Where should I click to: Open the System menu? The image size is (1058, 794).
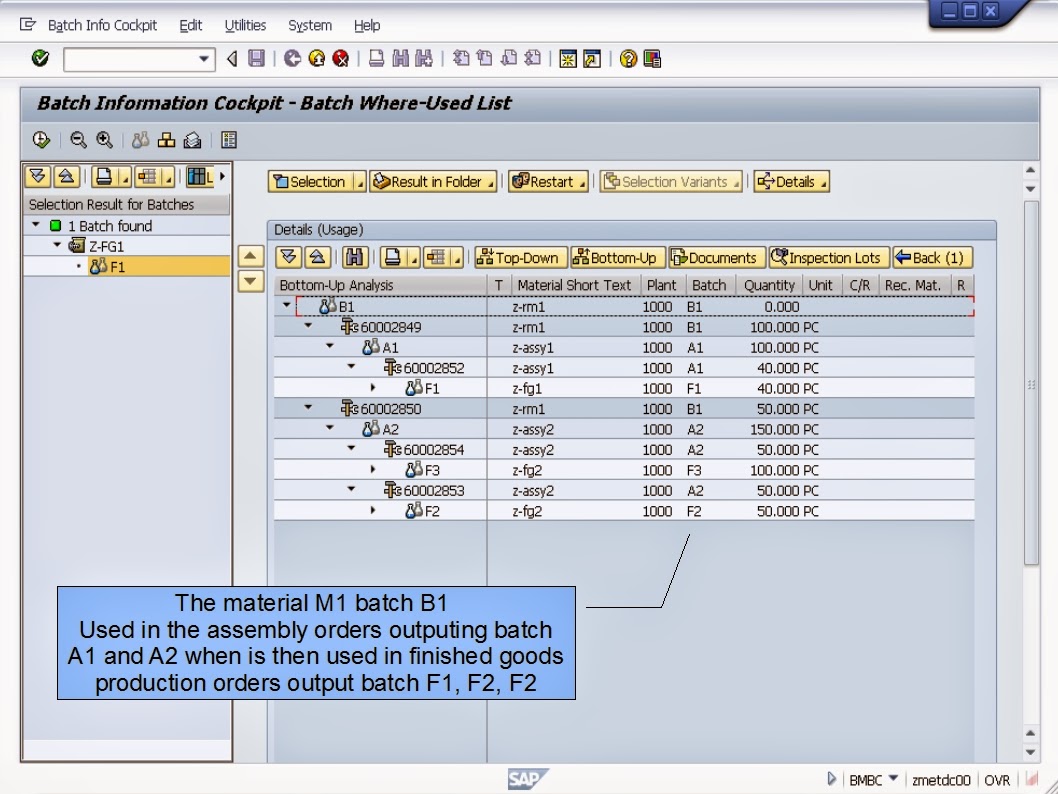pyautogui.click(x=310, y=25)
